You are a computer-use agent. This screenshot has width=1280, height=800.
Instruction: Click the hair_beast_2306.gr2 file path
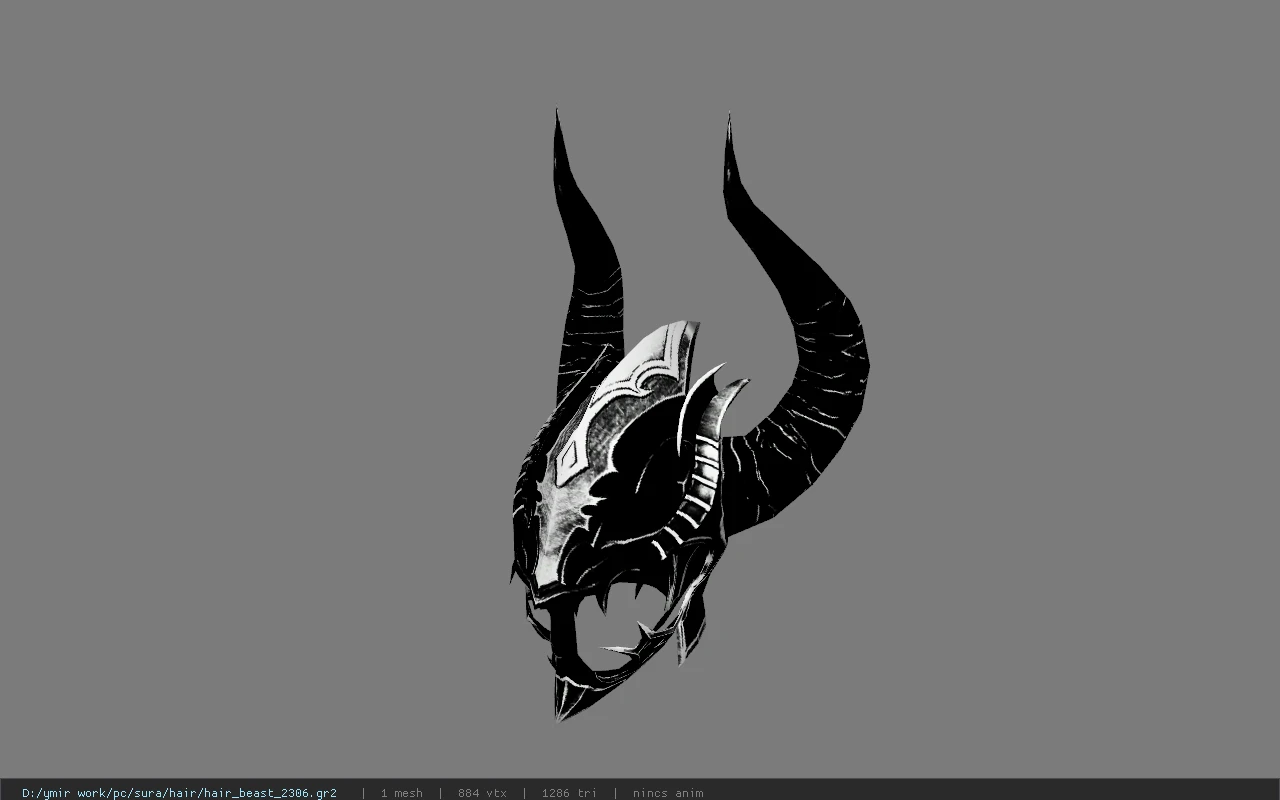(179, 793)
